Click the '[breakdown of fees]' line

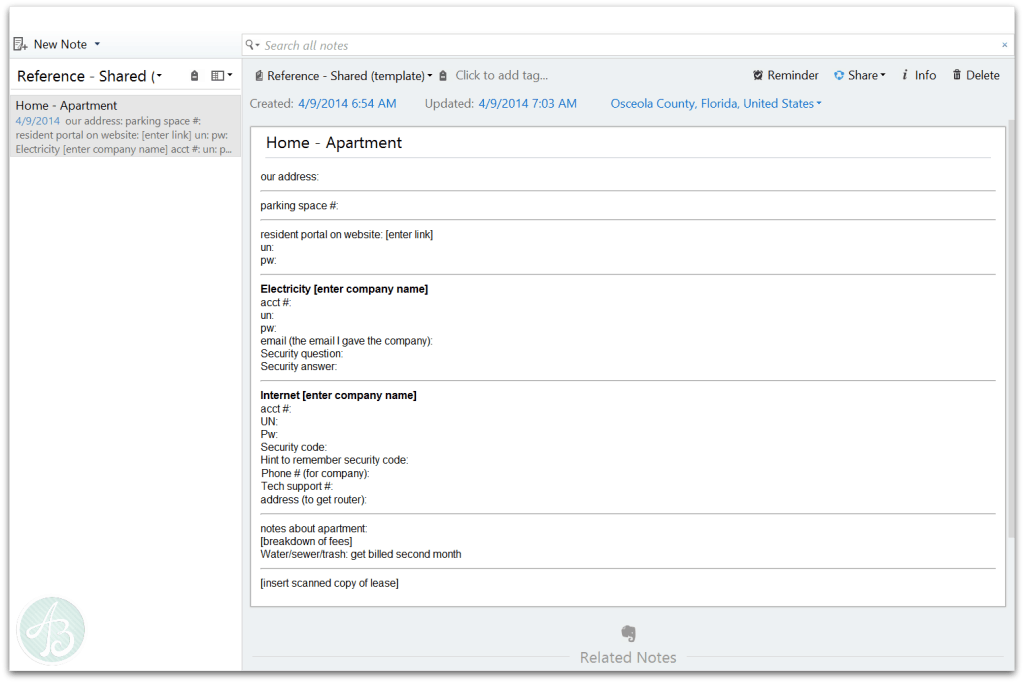tap(306, 541)
